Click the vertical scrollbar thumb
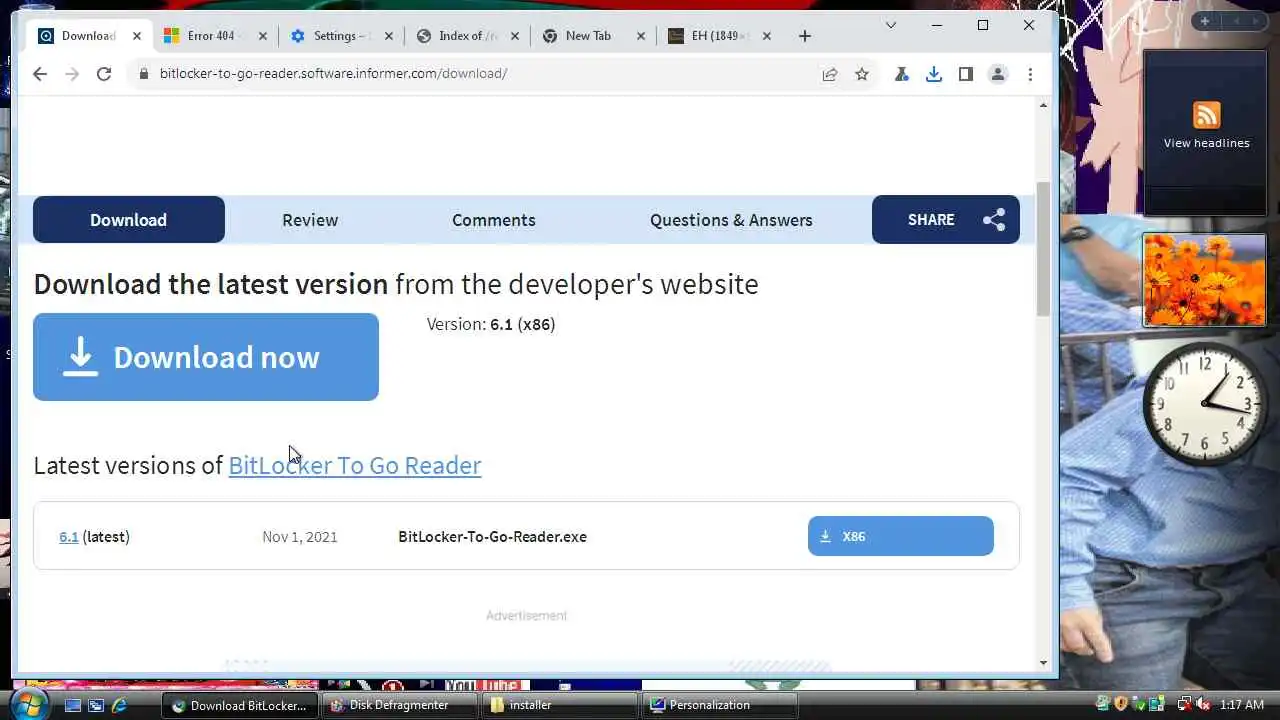Viewport: 1280px width, 720px height. [1043, 249]
